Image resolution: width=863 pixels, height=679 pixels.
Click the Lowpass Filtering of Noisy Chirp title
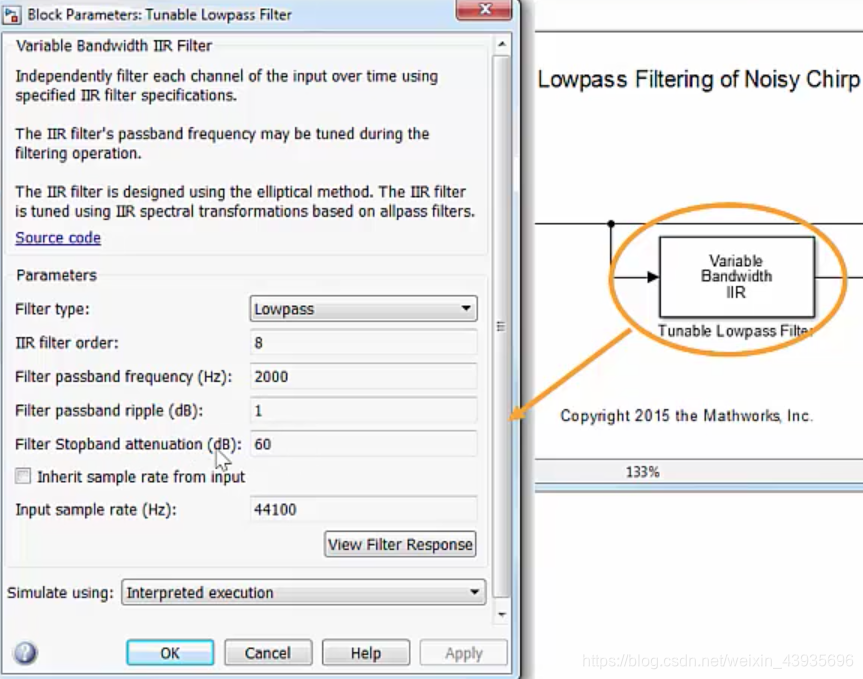(698, 80)
